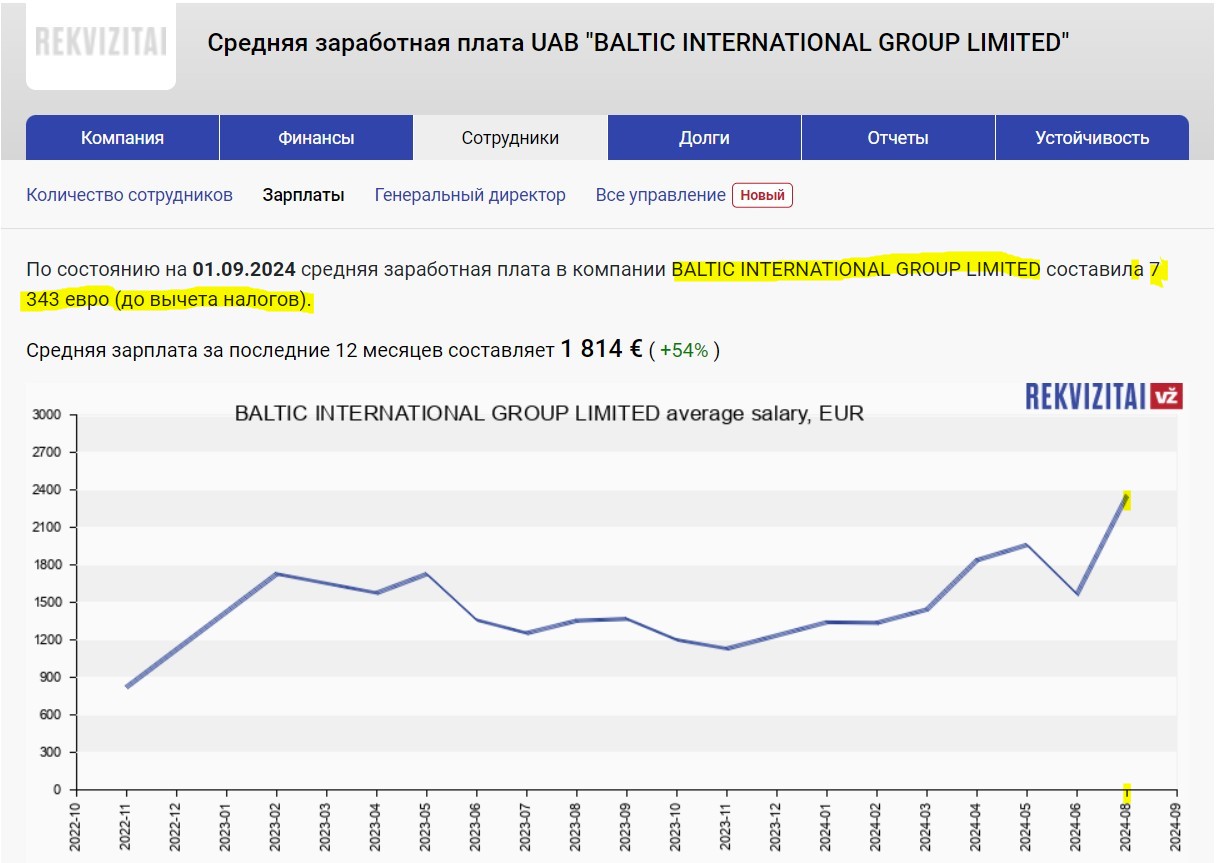Click the green +54% change indicator
1218x863 pixels.
pos(684,350)
